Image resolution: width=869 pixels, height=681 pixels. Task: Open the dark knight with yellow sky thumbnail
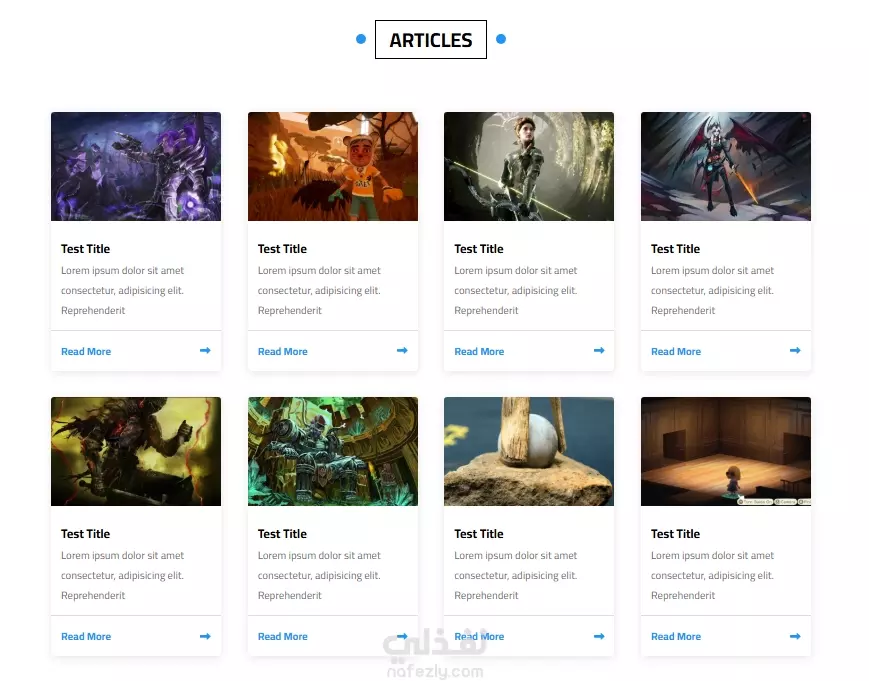pos(136,451)
